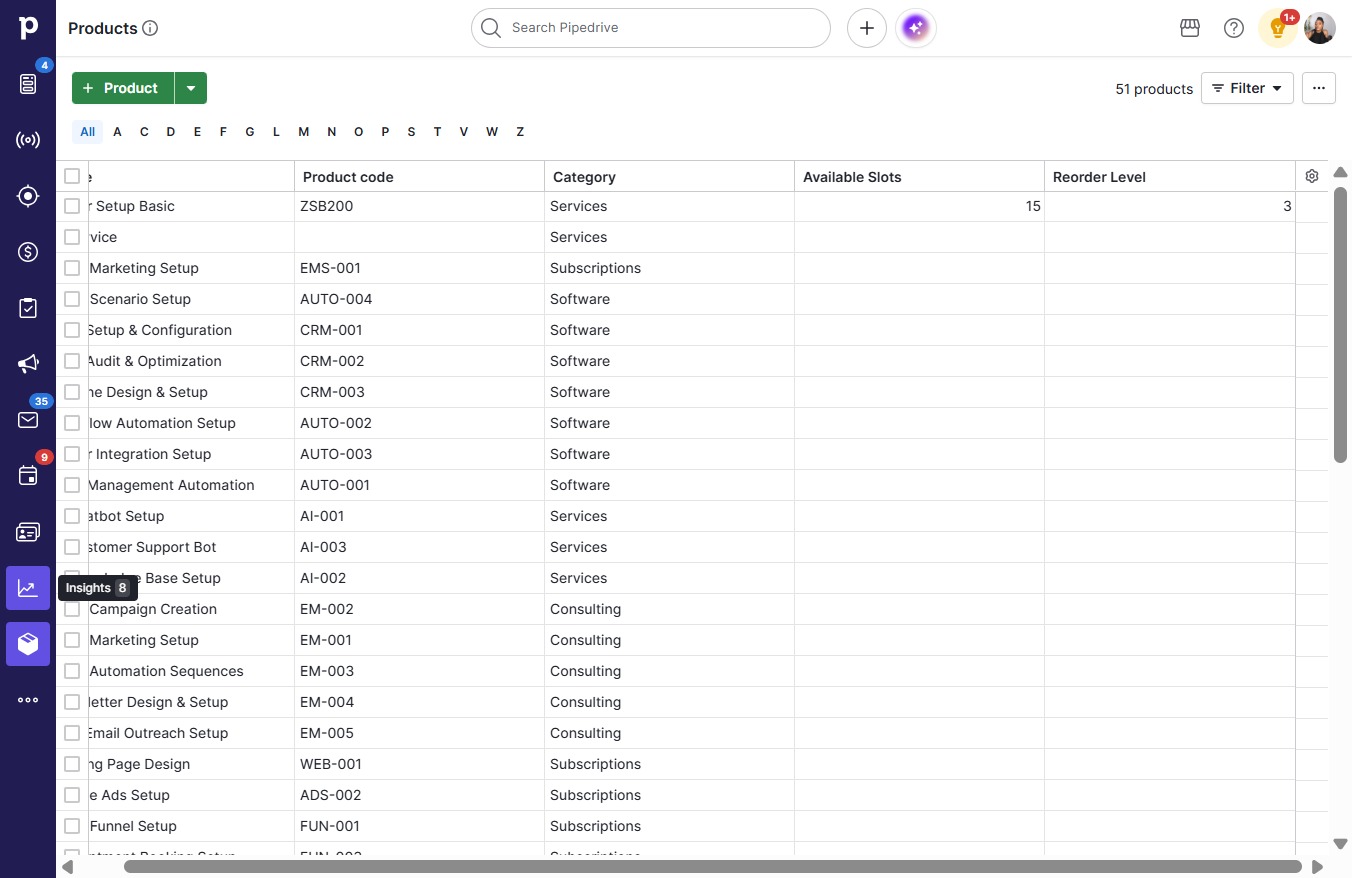Click the green add Product button
Viewport: 1352px width, 878px height.
[123, 88]
